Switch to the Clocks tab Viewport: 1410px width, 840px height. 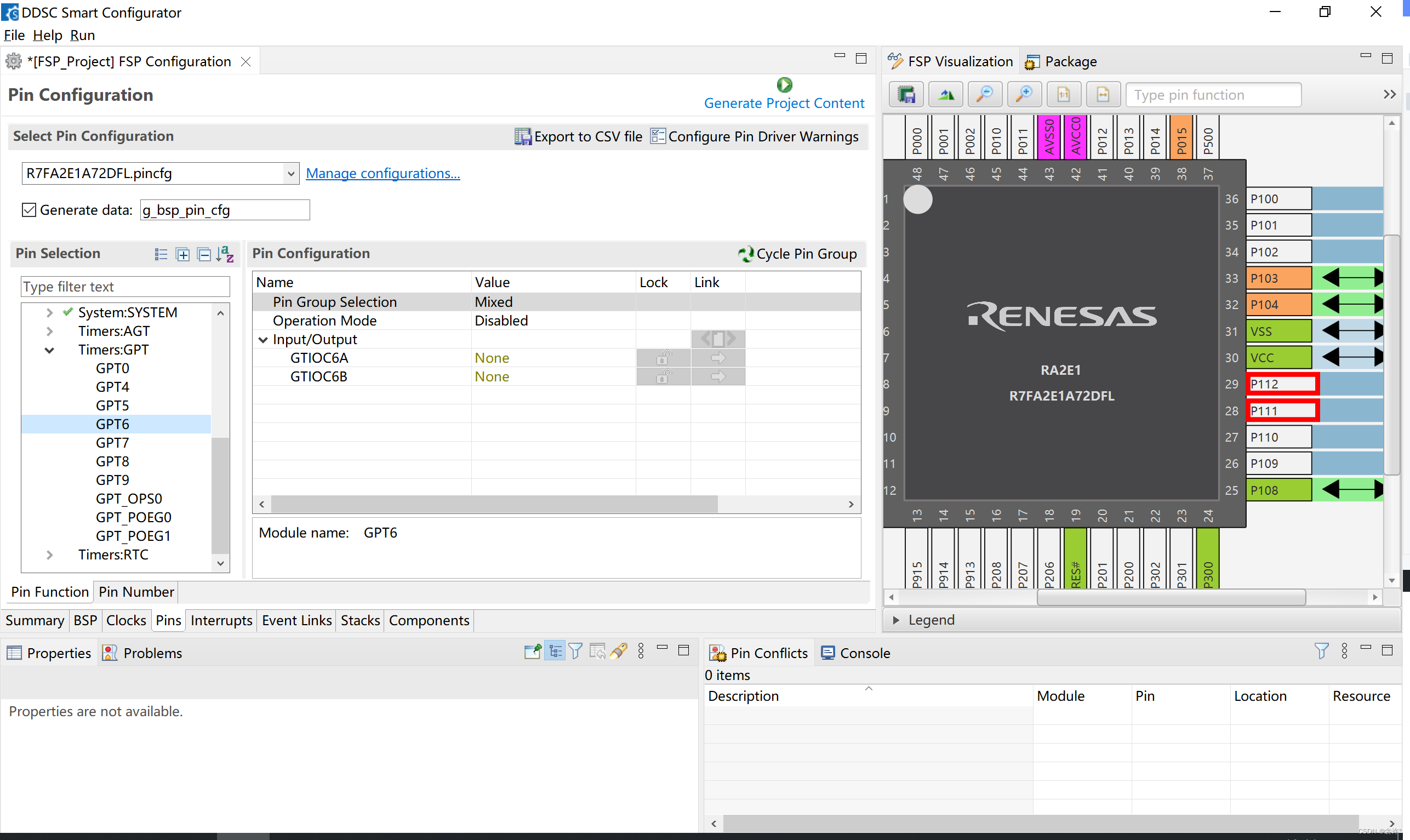click(x=125, y=620)
